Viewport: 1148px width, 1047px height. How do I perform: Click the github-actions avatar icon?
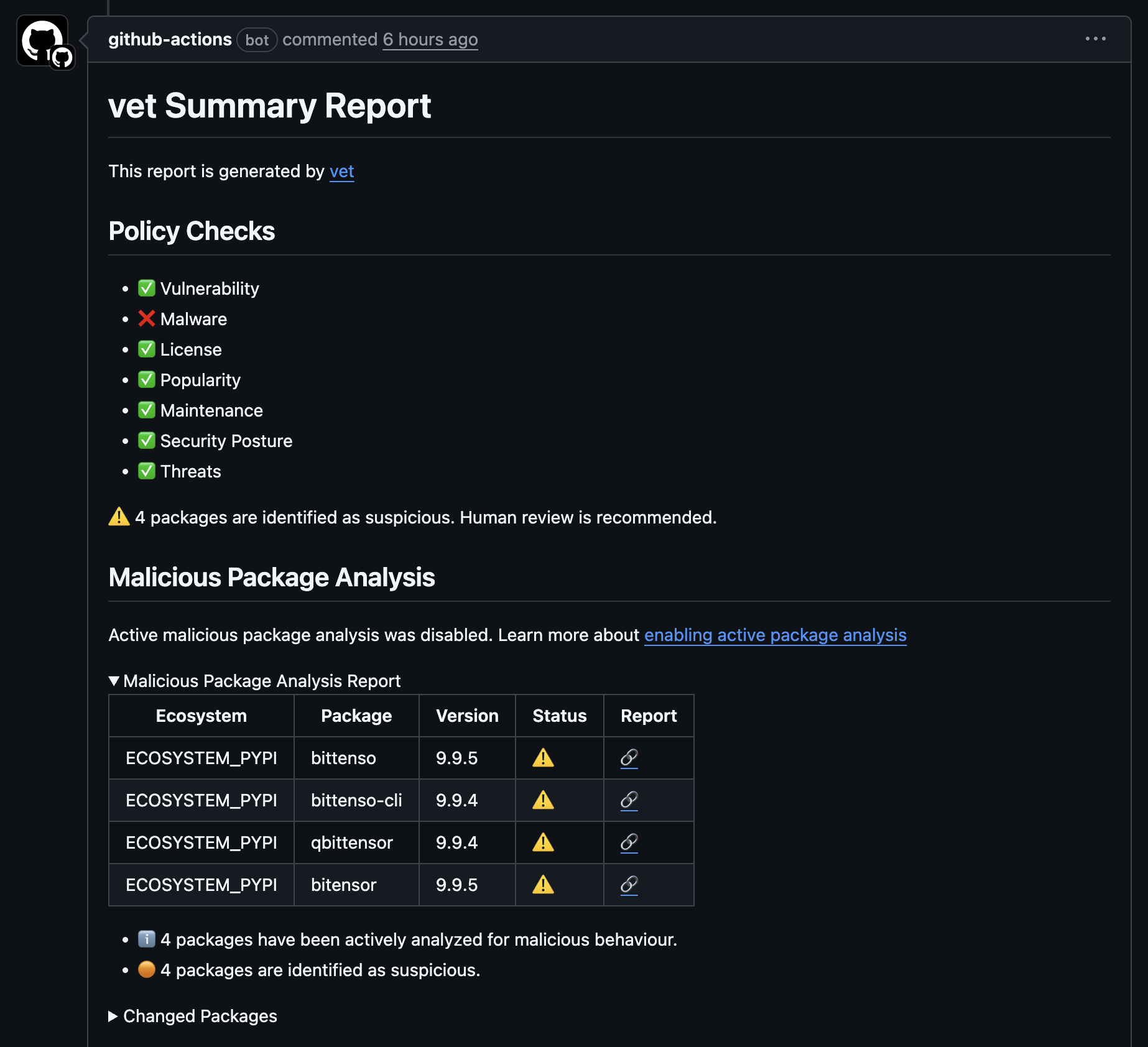click(42, 41)
